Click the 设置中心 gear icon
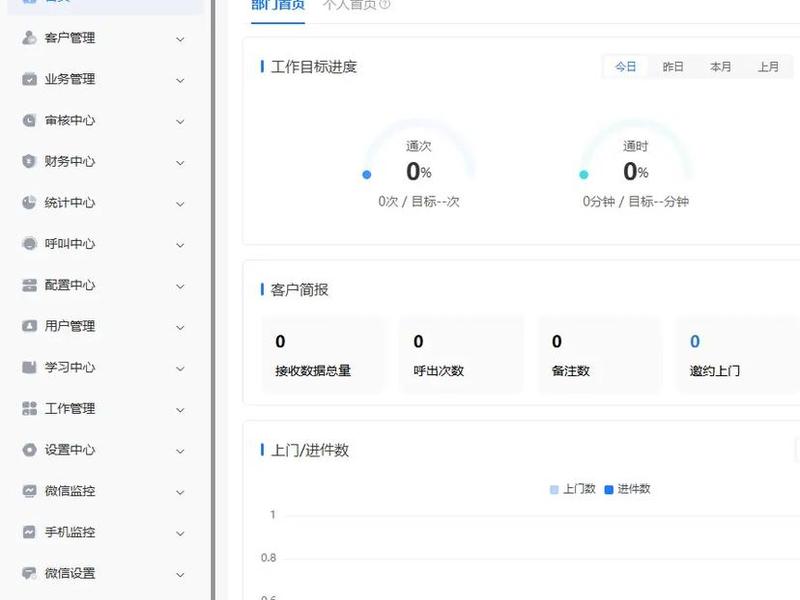 point(30,449)
